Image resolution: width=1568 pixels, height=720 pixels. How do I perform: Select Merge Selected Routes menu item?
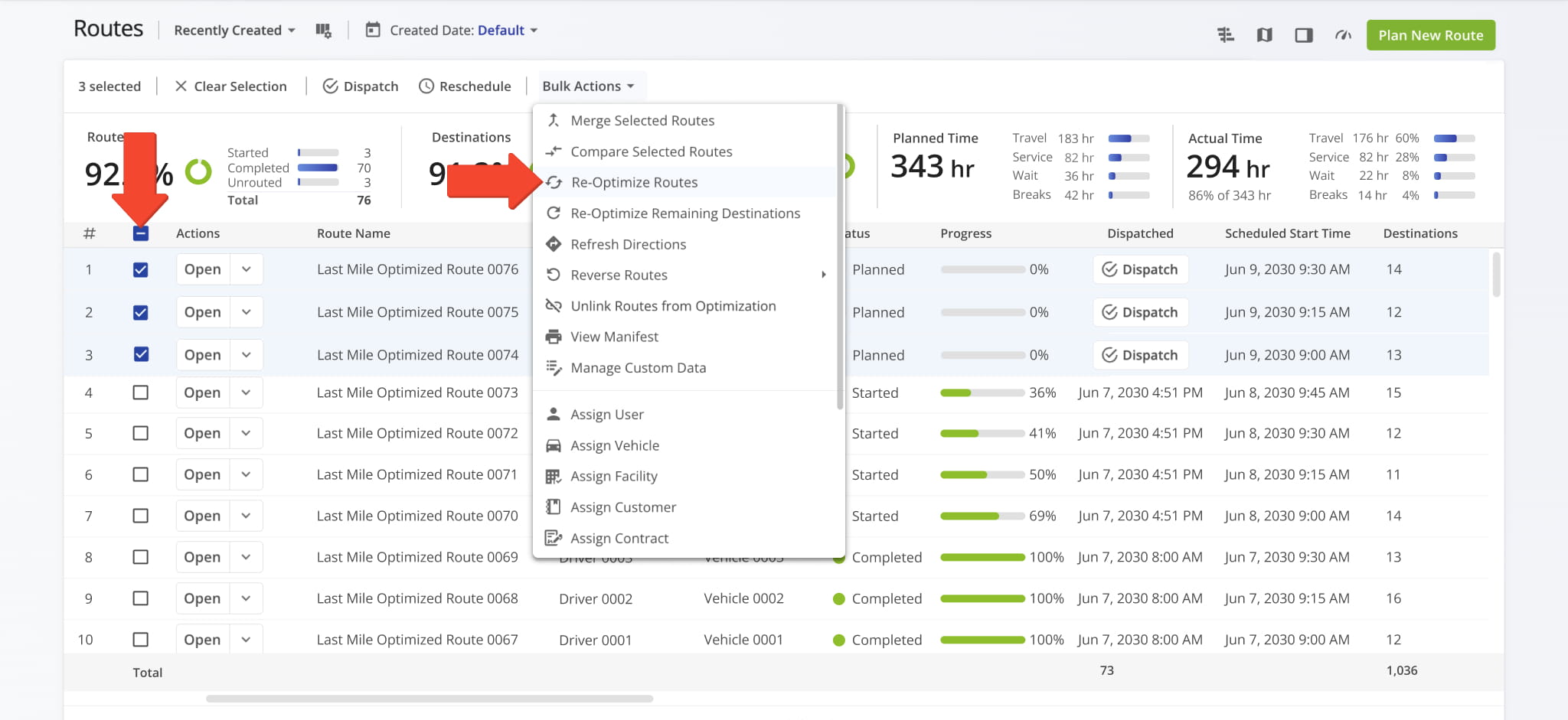pyautogui.click(x=642, y=121)
